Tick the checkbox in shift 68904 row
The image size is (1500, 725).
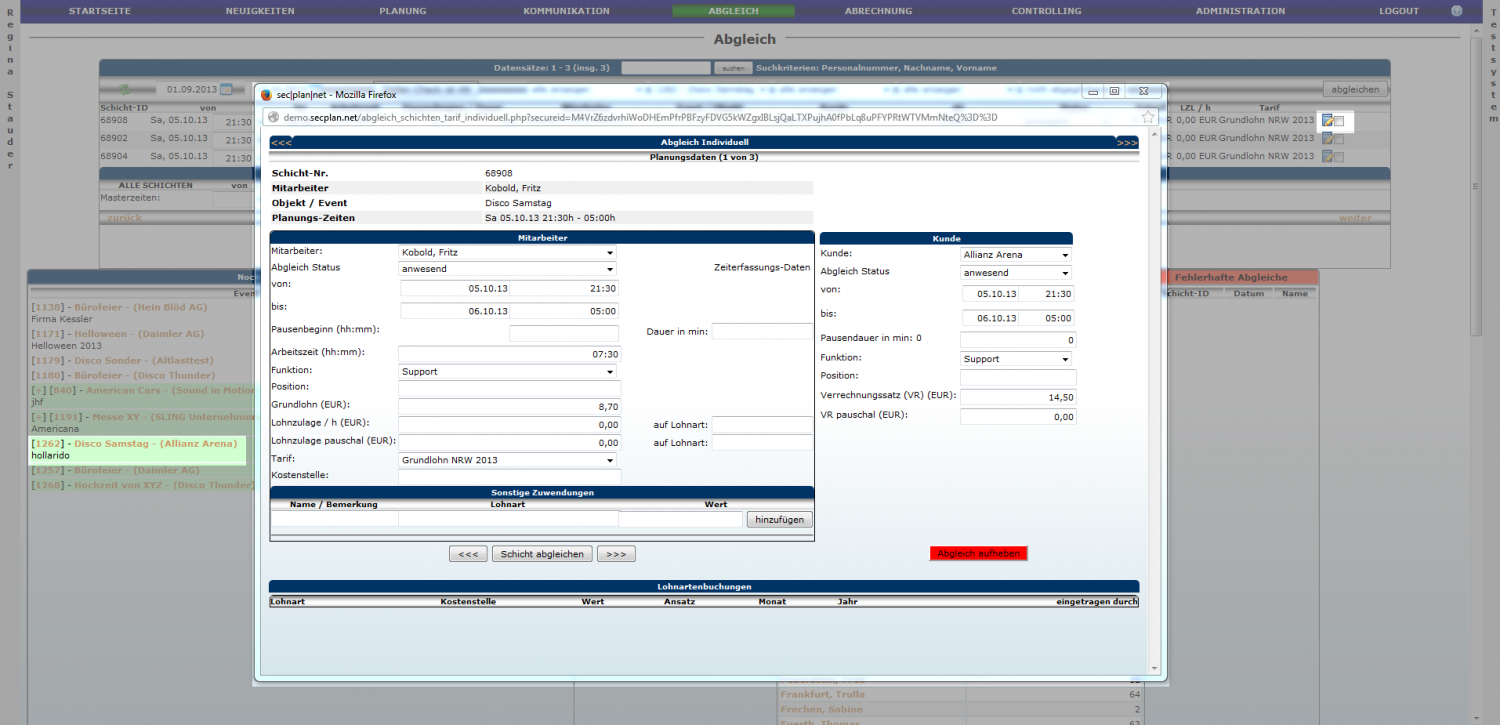coord(1339,157)
